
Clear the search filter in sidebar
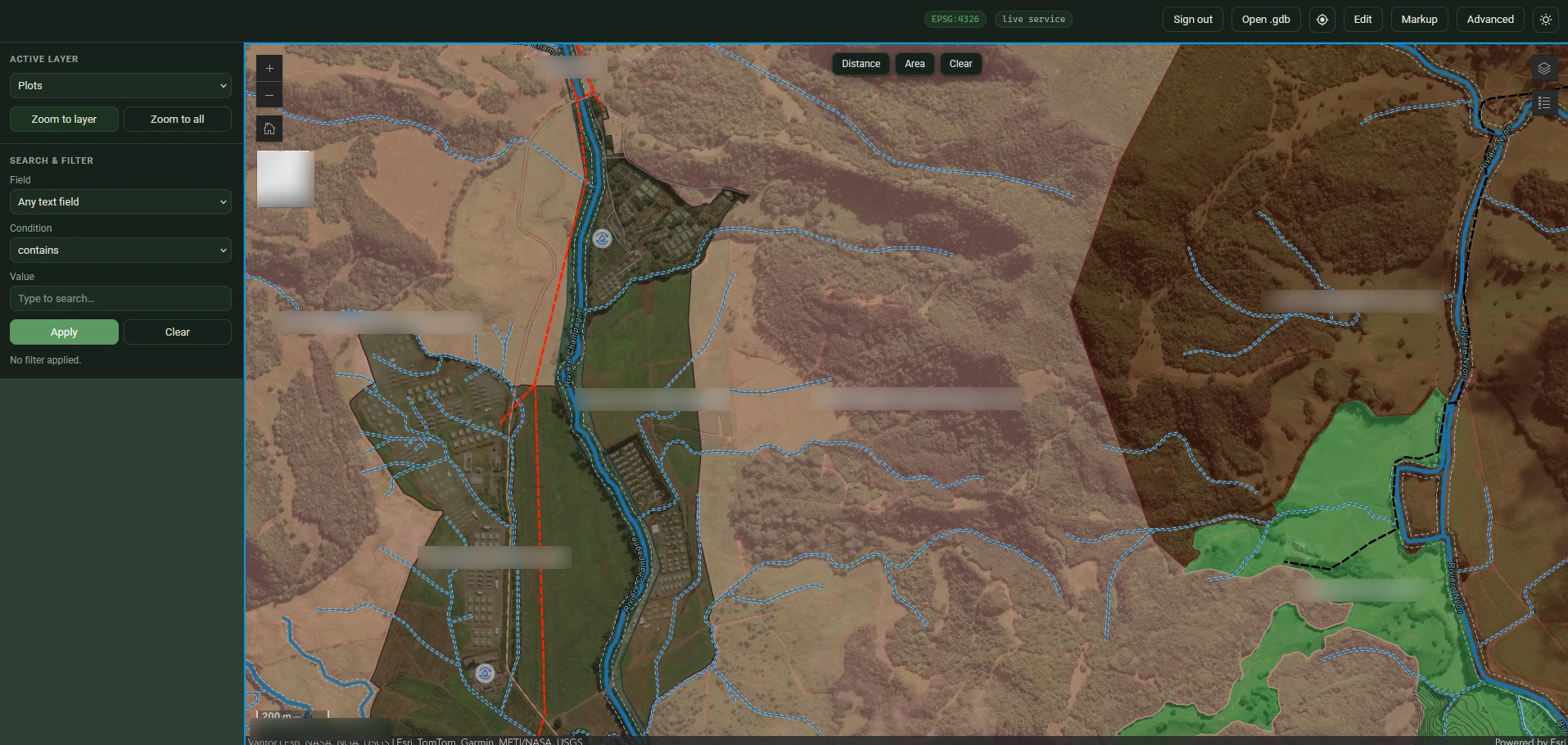[x=178, y=332]
